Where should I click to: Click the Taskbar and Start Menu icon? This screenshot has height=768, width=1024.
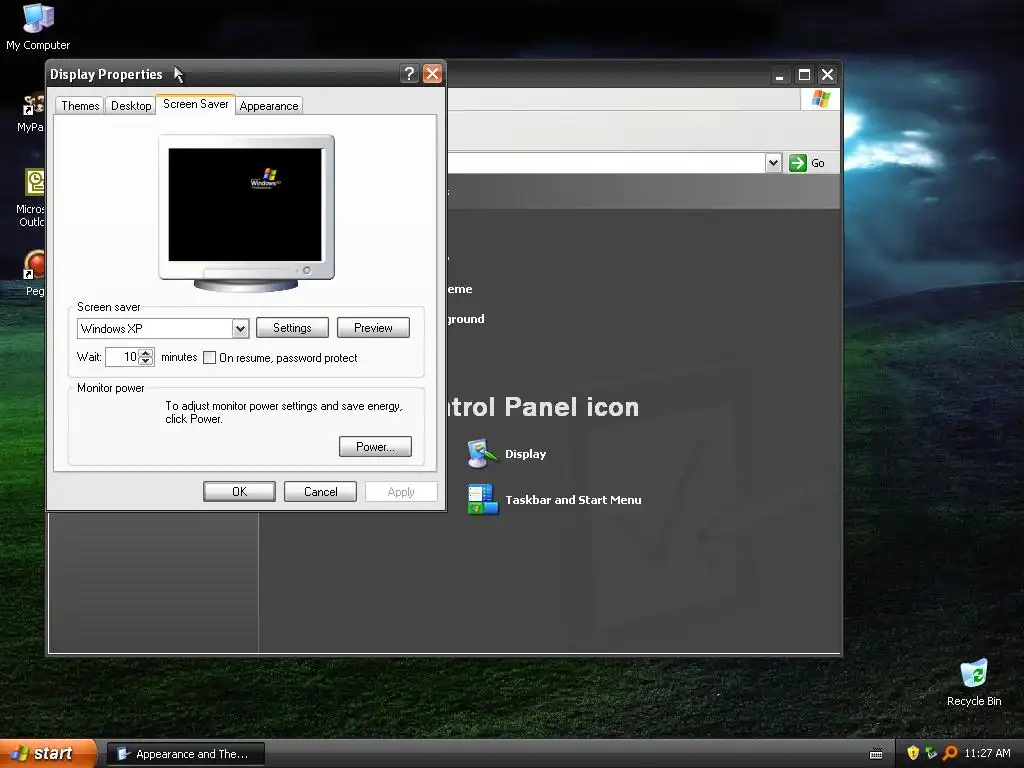point(483,500)
